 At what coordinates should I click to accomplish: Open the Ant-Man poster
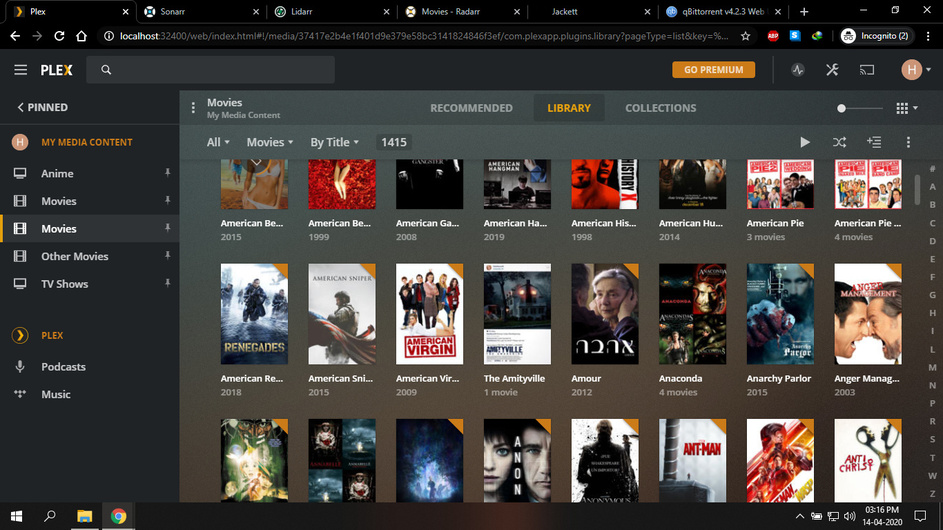tap(692, 461)
